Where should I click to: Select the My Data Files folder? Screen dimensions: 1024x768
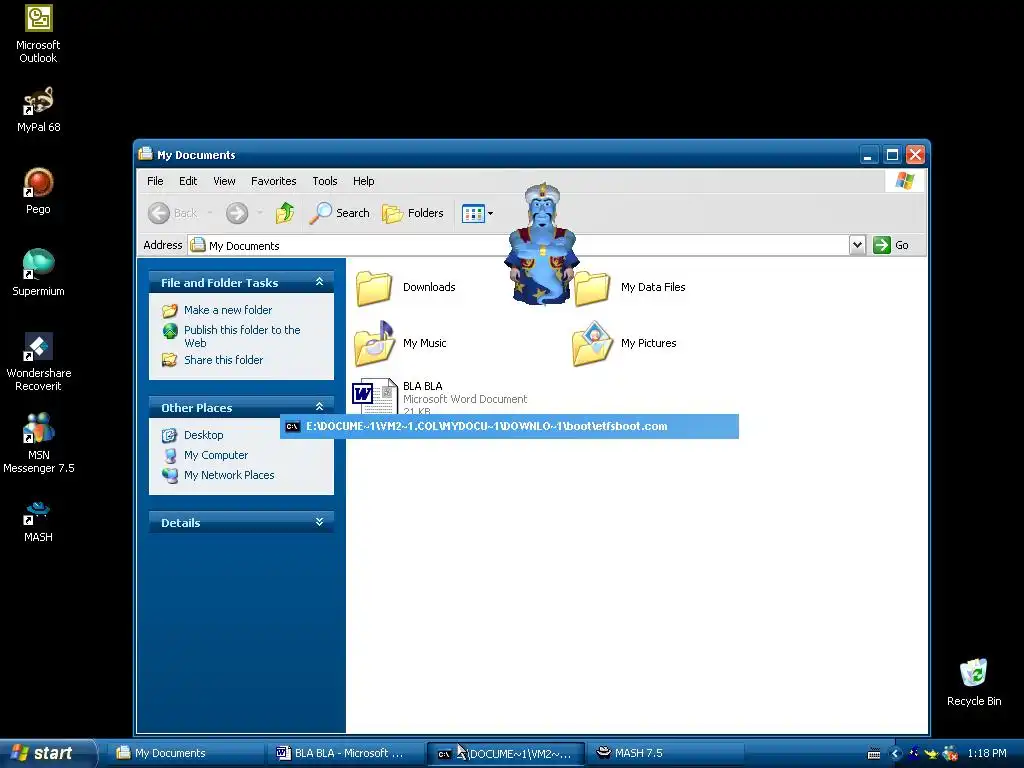click(630, 287)
